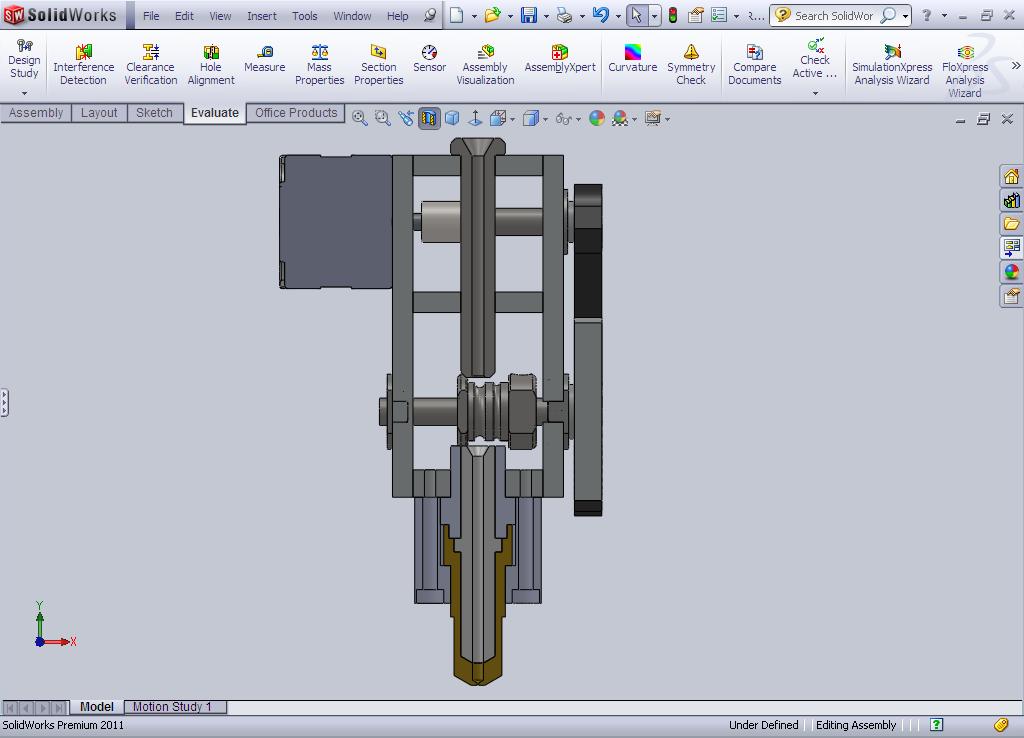Open the Display Style dropdown

pyautogui.click(x=545, y=119)
